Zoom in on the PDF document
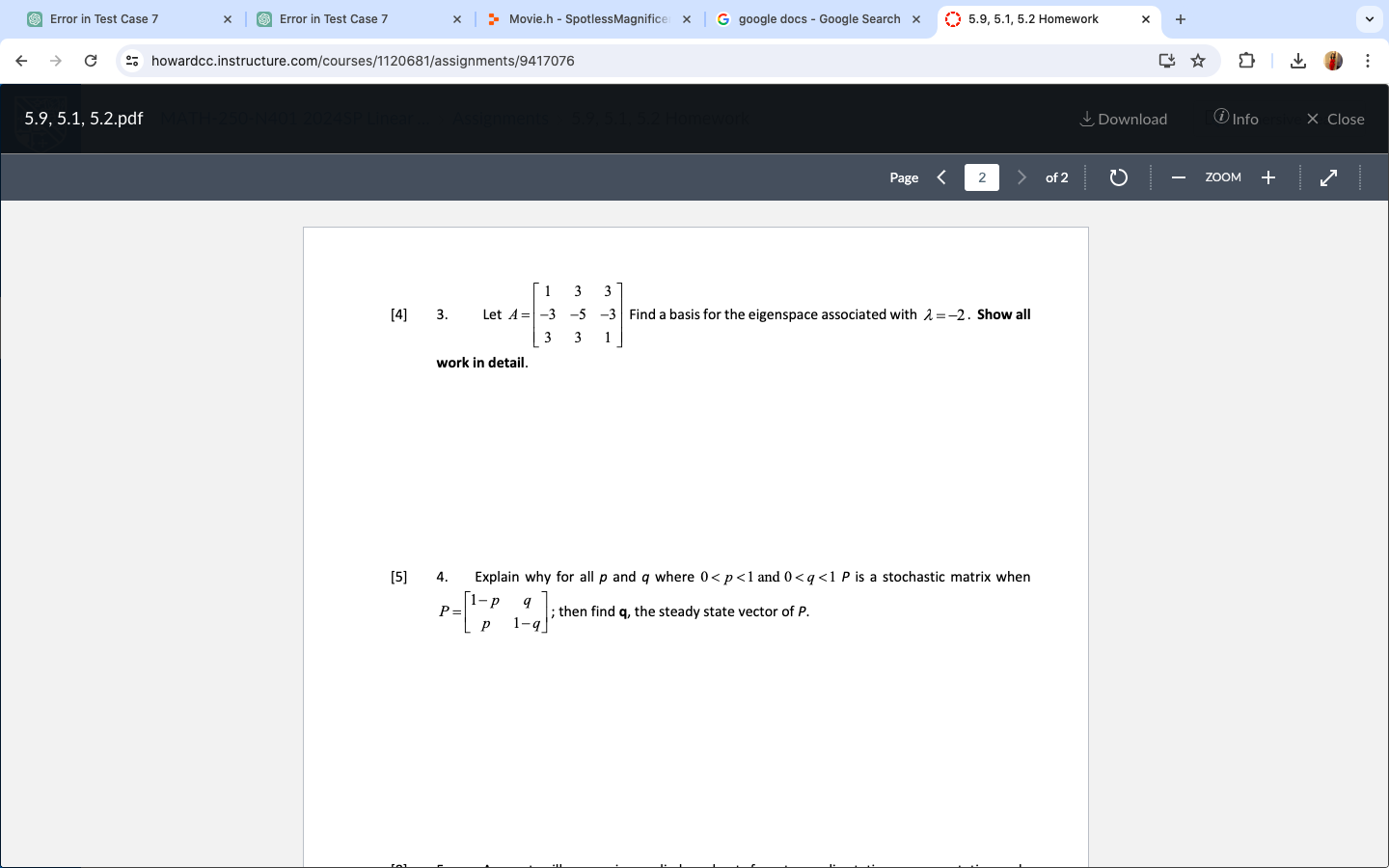The image size is (1389, 868). (x=1268, y=177)
